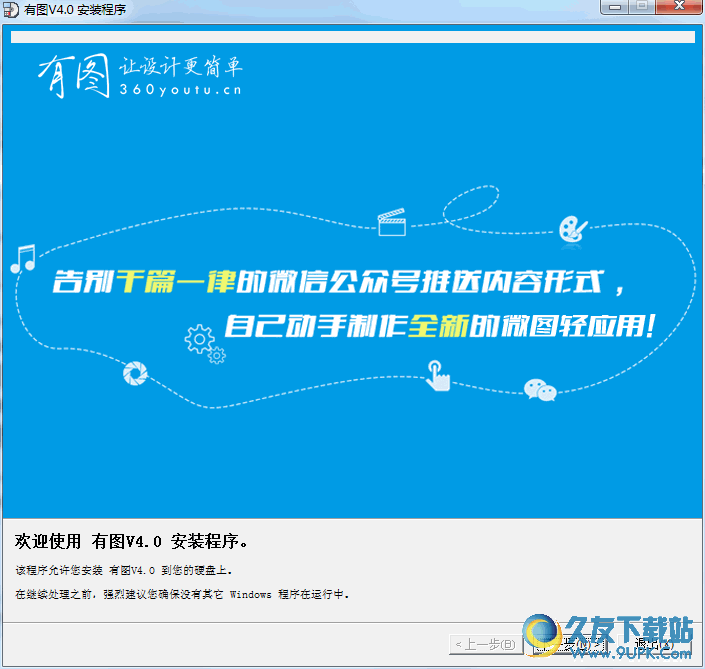Viewport: 705px width, 669px height.
Task: Click the Next step (N) button
Action: click(x=570, y=644)
